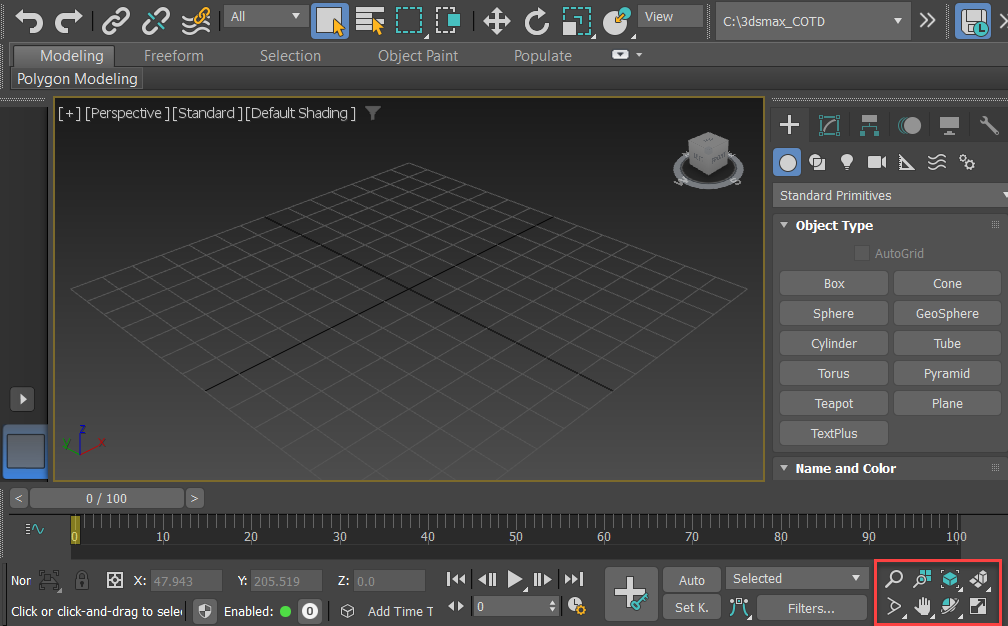Click the Filters... button

pyautogui.click(x=811, y=608)
